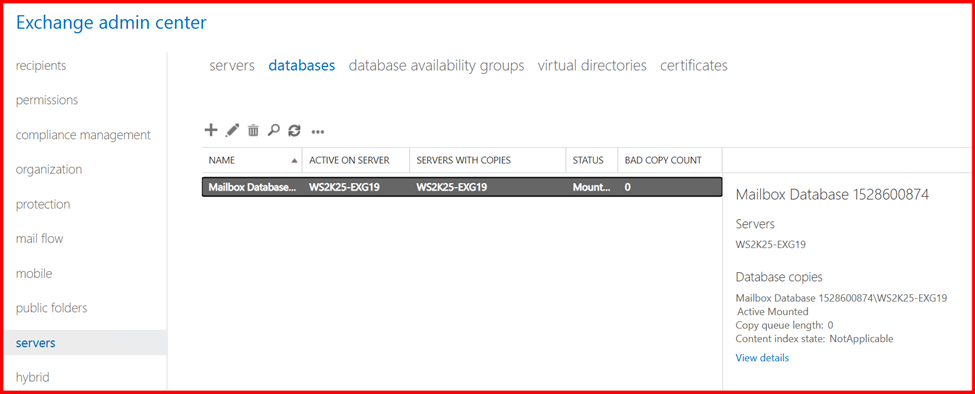
Task: Open the more options ellipsis menu
Action: pos(318,132)
